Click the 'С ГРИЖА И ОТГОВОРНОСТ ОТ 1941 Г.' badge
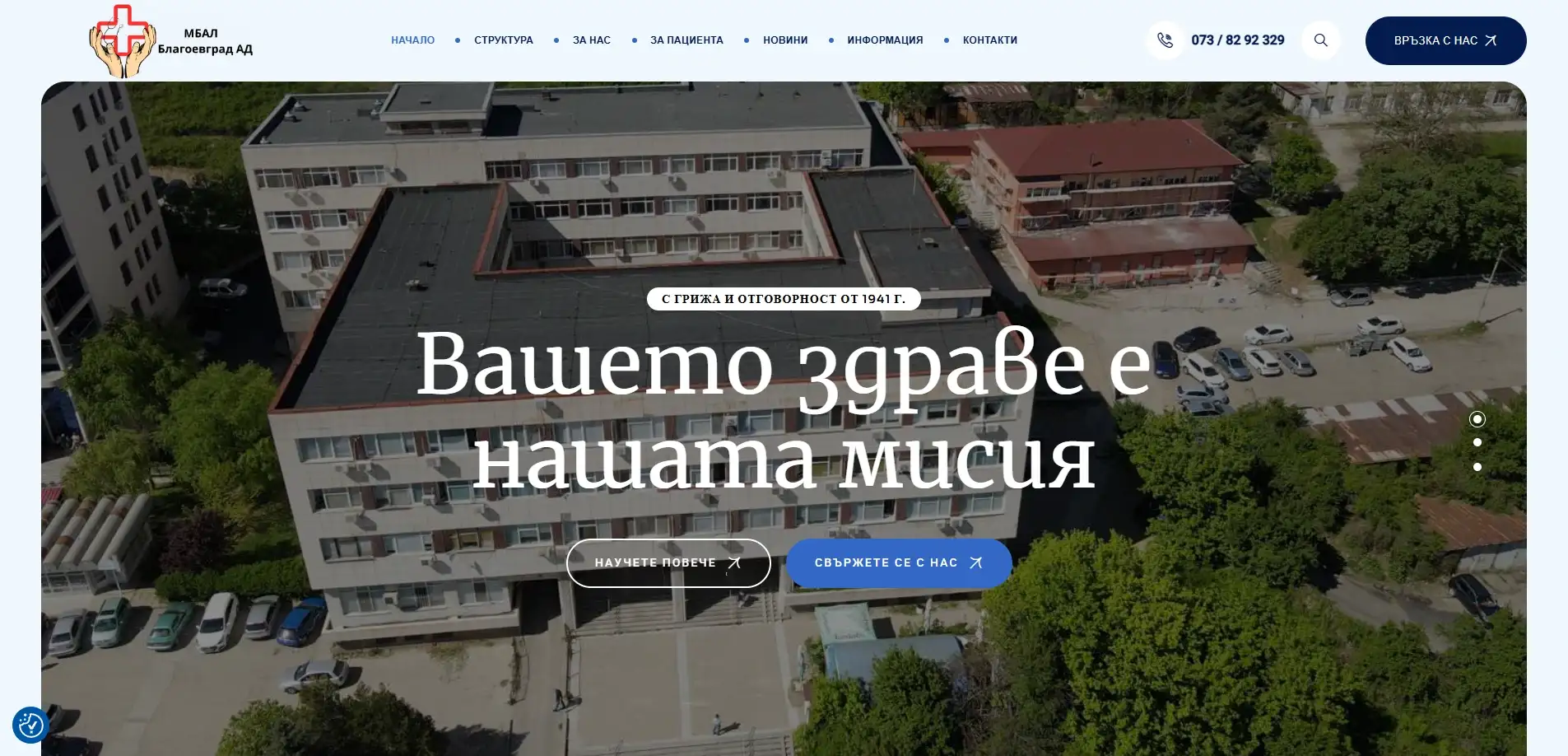1568x756 pixels. click(784, 299)
